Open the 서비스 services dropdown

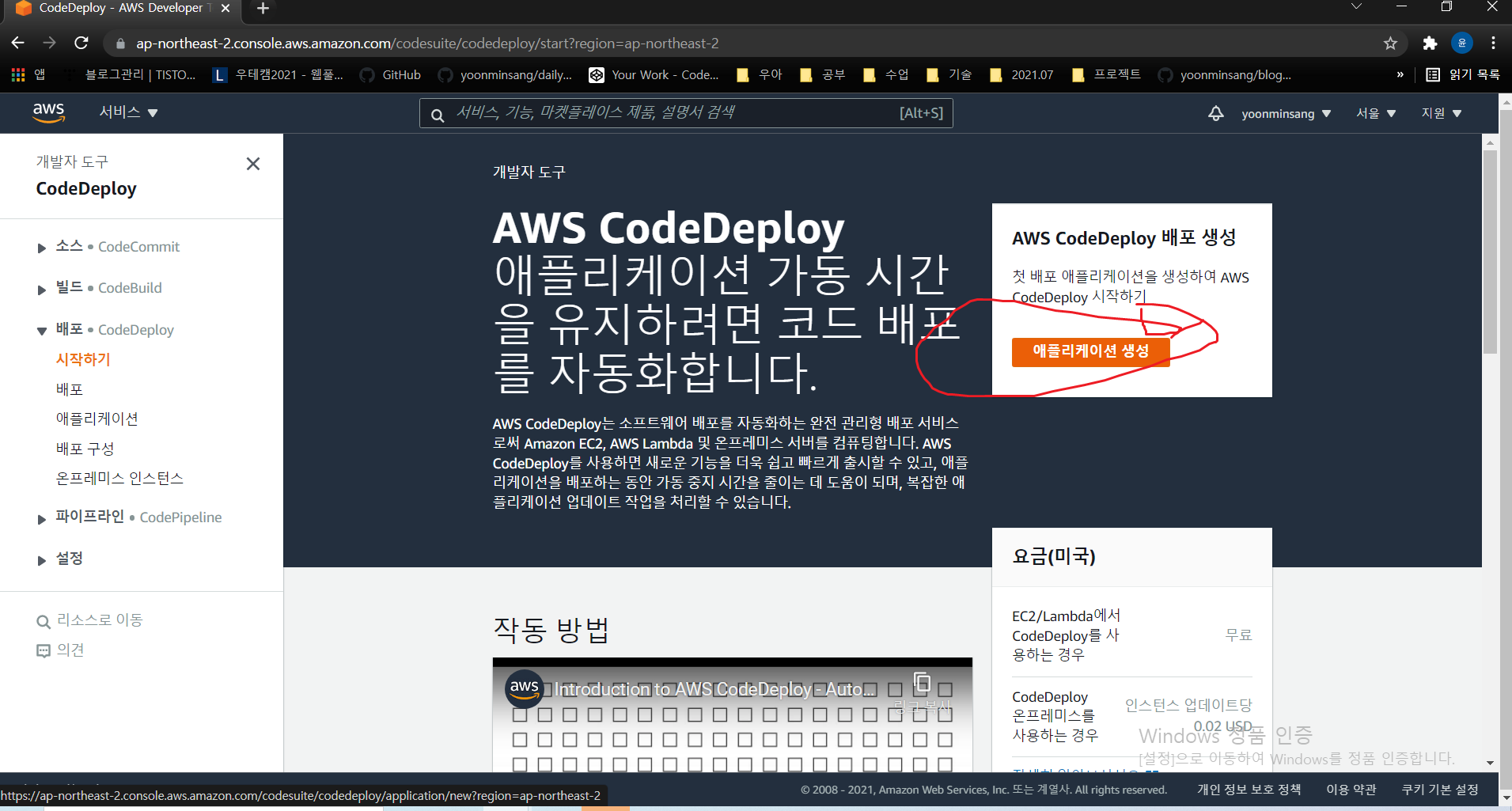click(x=128, y=112)
